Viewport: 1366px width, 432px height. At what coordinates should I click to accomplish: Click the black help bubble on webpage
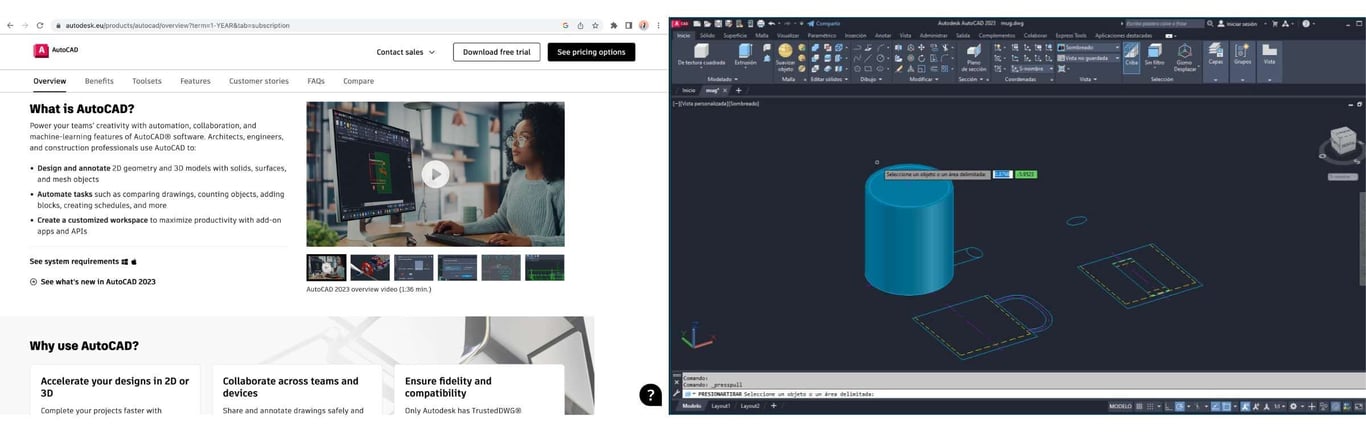click(650, 394)
